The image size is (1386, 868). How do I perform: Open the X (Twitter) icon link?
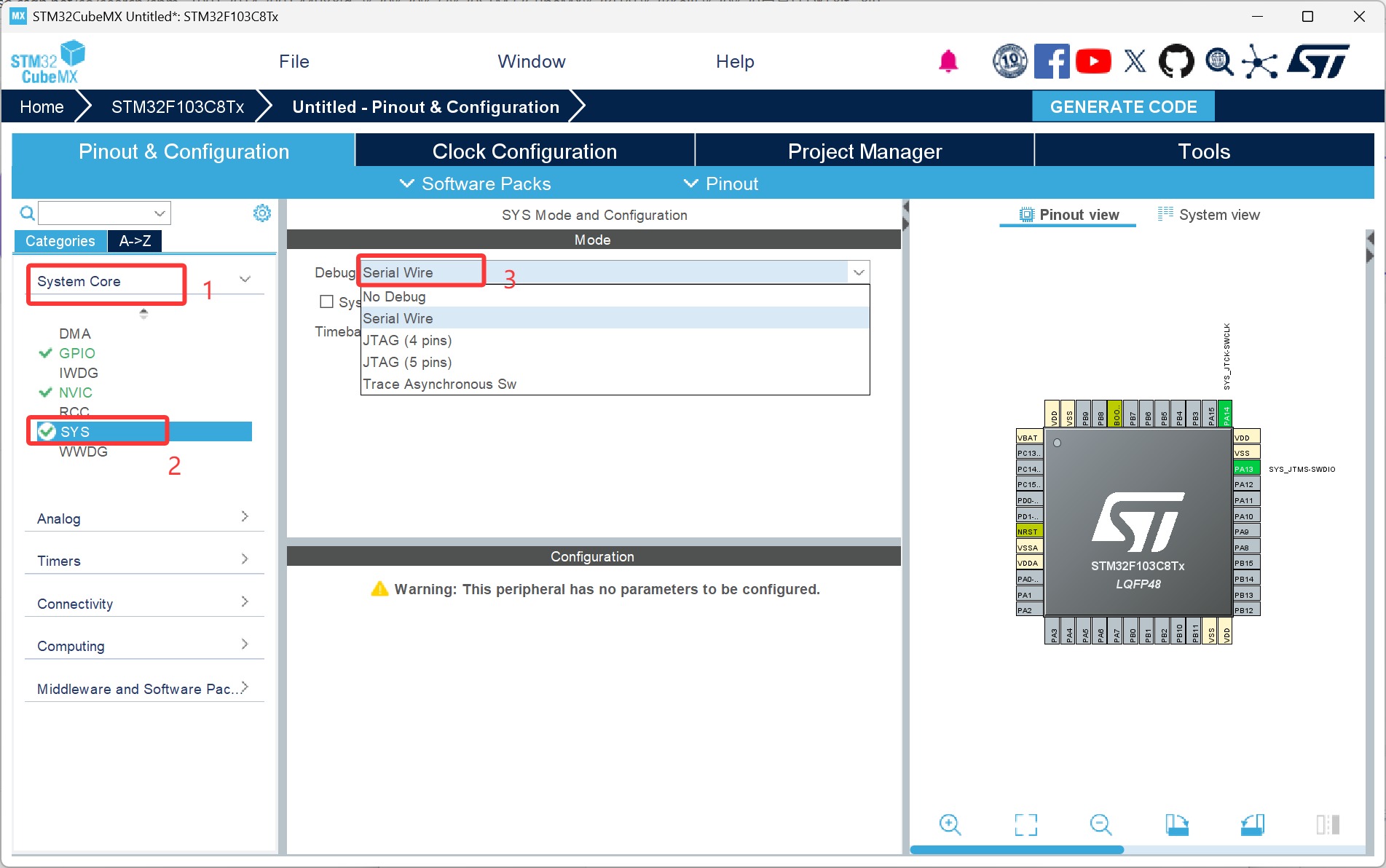[x=1135, y=62]
